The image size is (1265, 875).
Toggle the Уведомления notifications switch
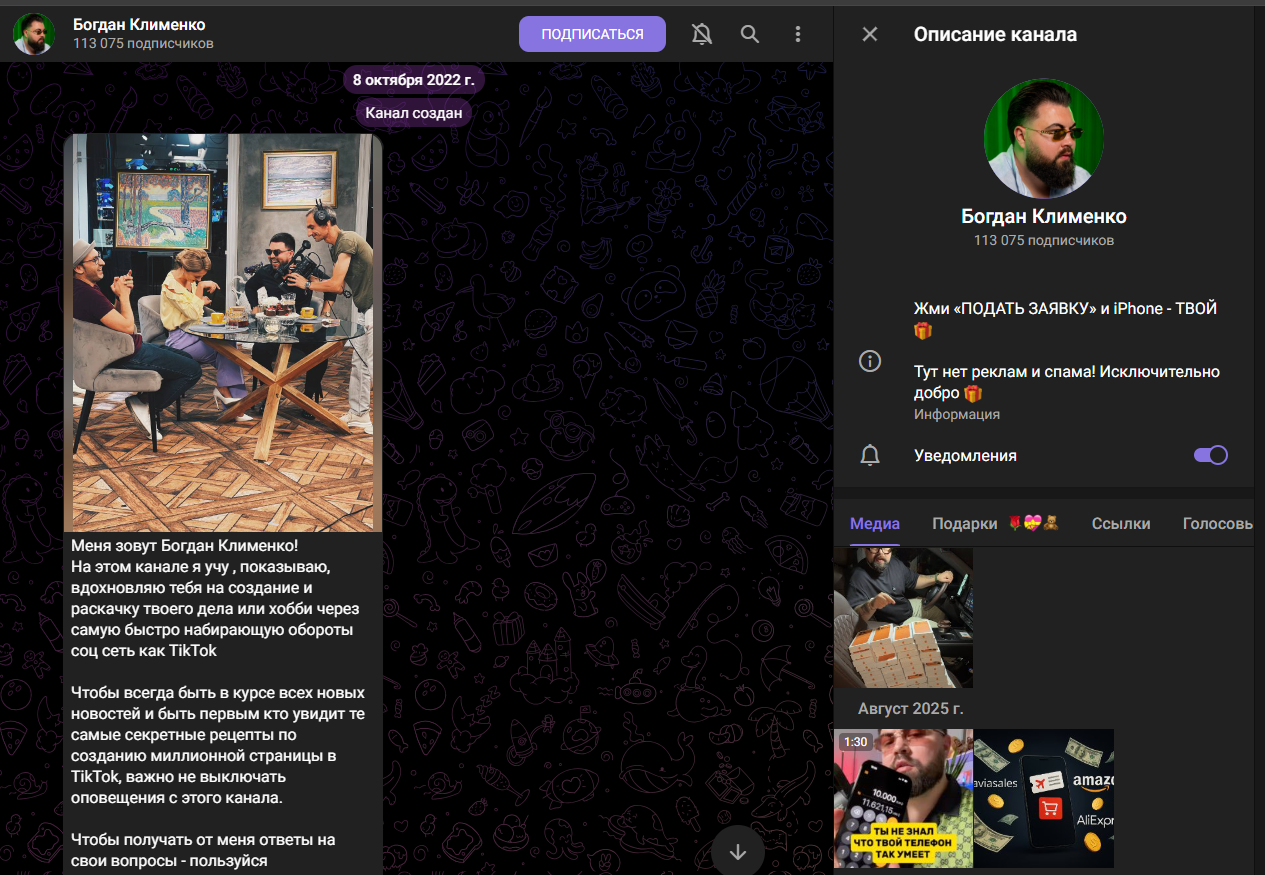pyautogui.click(x=1210, y=456)
